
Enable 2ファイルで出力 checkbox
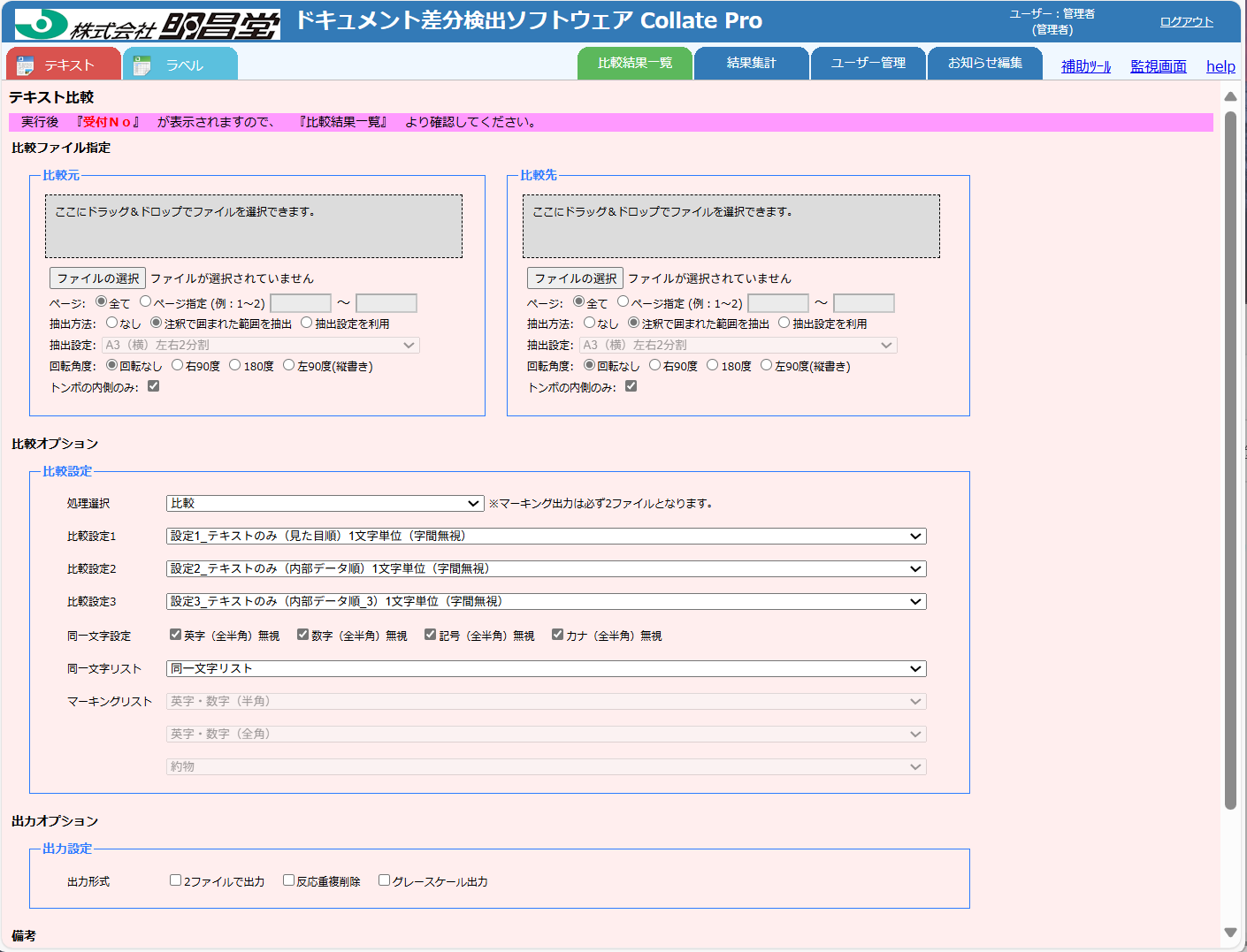click(175, 880)
